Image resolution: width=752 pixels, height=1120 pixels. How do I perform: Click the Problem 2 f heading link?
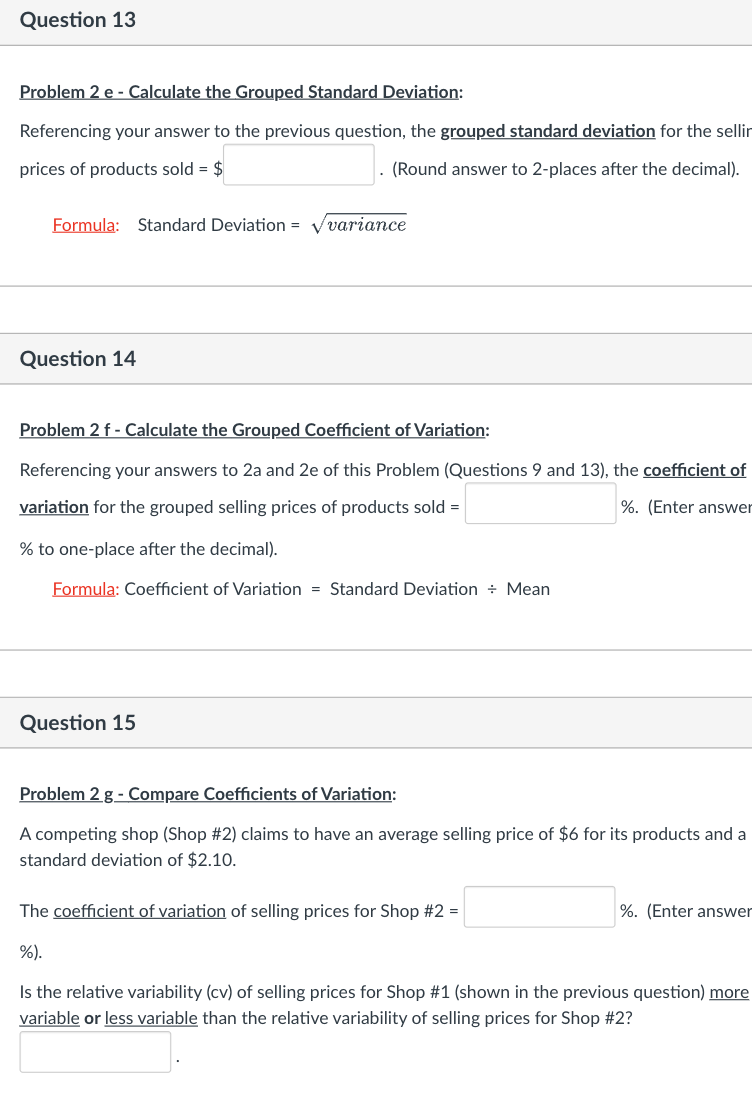pos(253,430)
